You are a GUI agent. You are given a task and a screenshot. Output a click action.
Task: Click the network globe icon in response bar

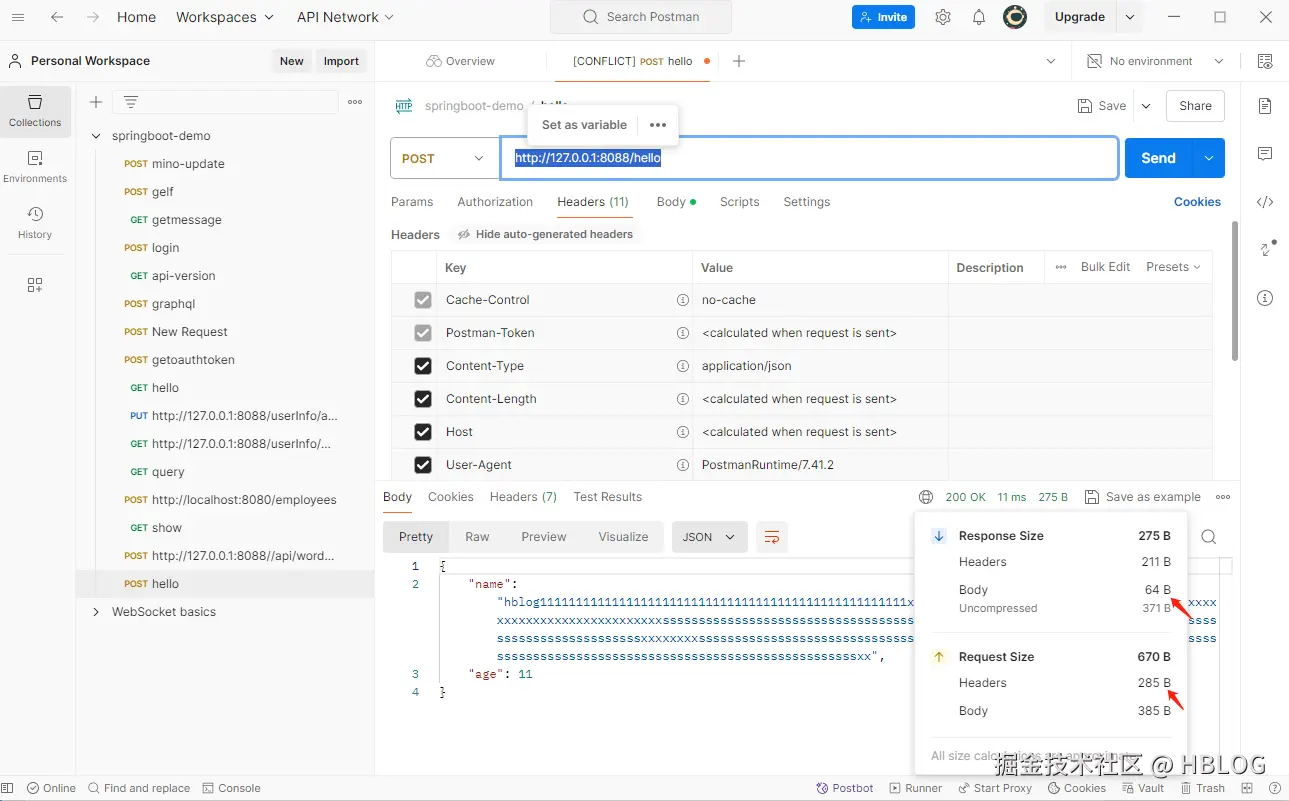(x=926, y=497)
